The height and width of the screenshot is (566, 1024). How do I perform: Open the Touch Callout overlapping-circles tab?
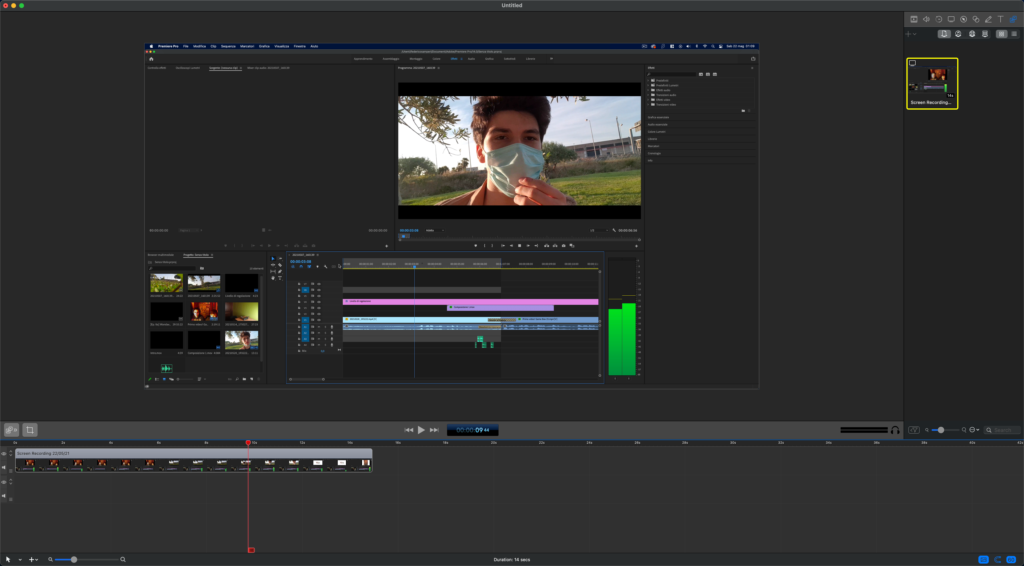click(976, 20)
